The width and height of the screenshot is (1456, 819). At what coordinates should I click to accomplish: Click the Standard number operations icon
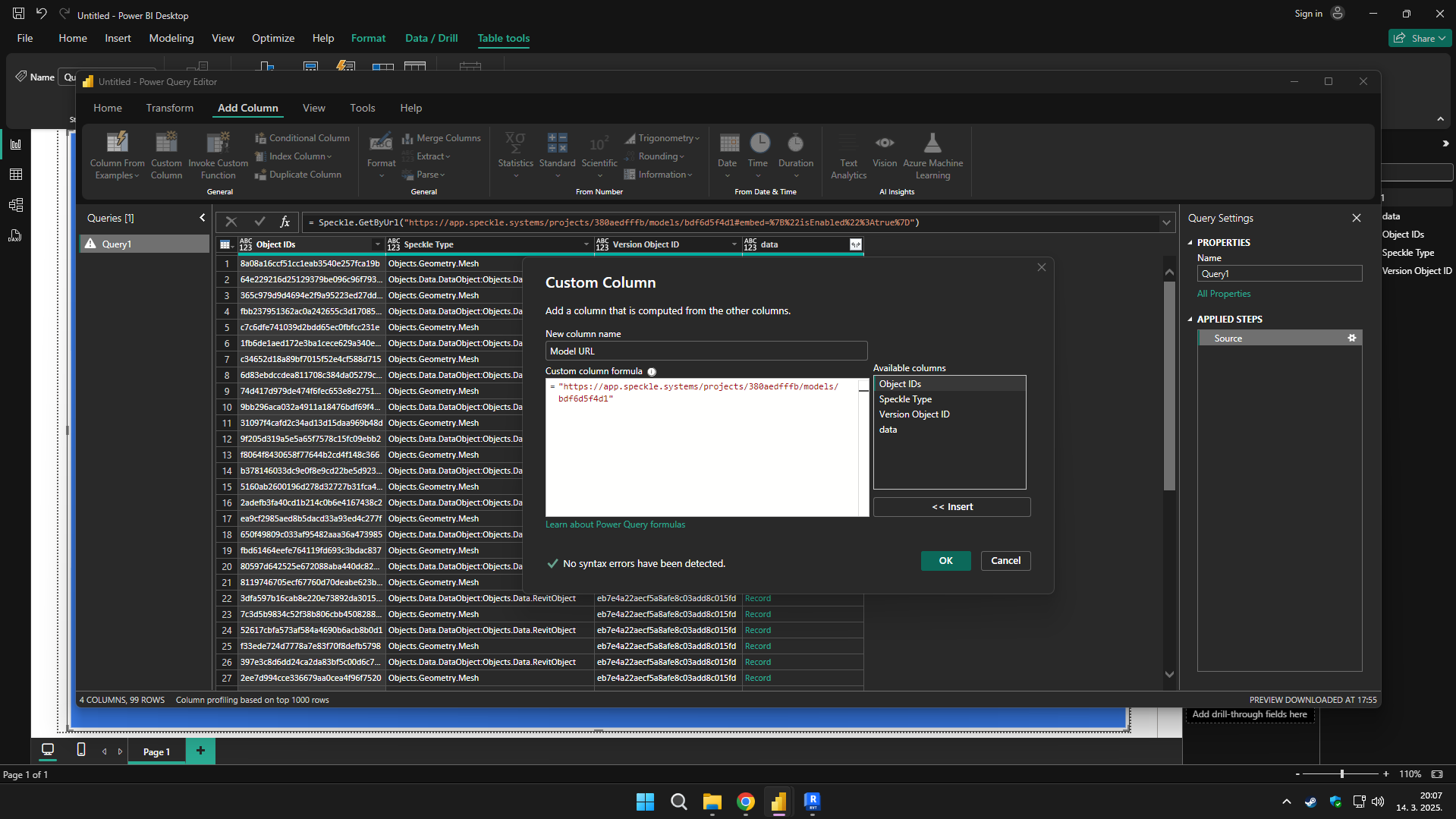tap(557, 143)
